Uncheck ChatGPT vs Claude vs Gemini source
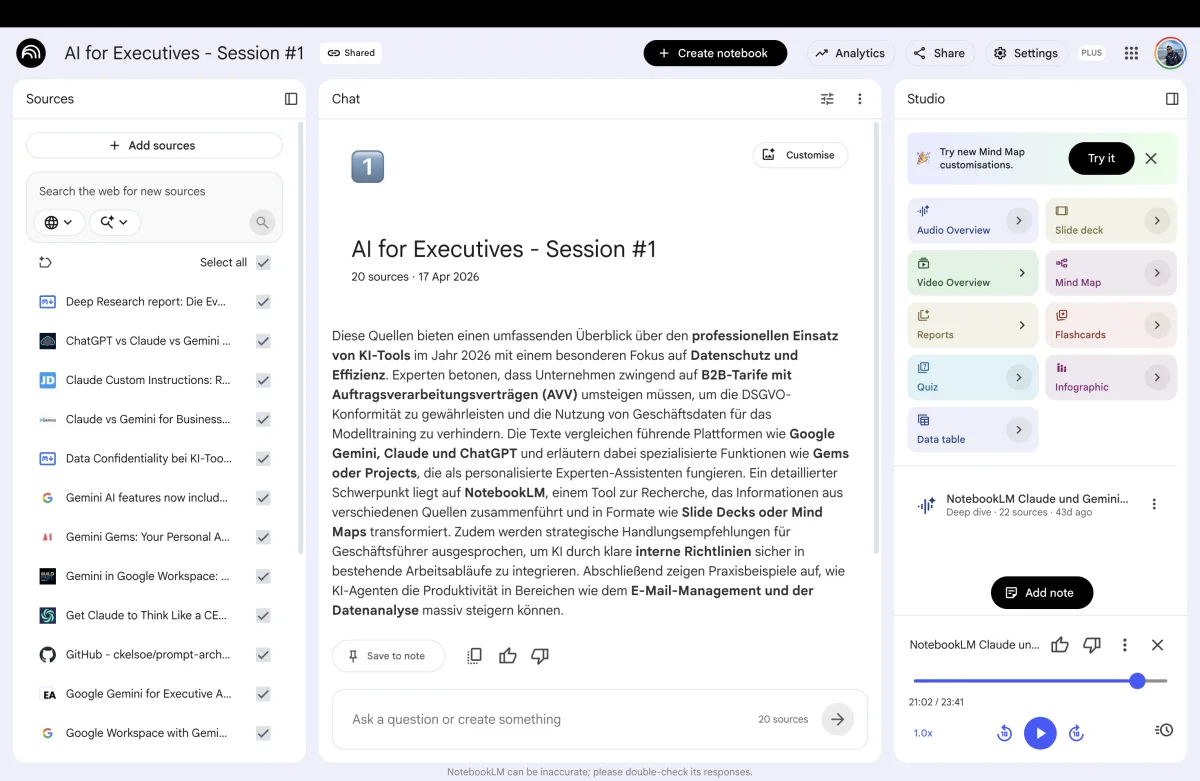The image size is (1200, 781). 263,341
